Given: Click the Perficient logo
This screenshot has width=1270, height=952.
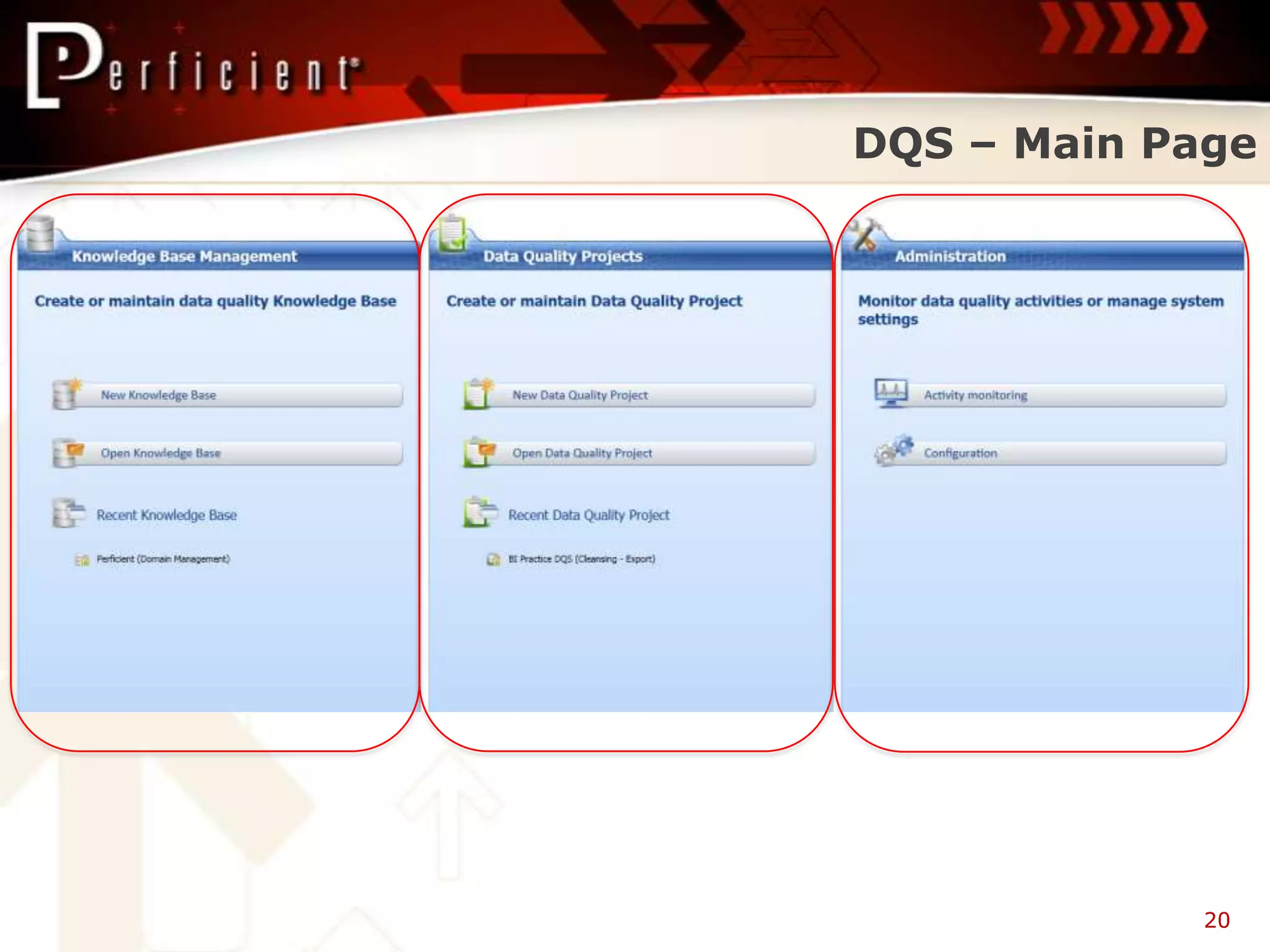Looking at the screenshot, I should [x=193, y=66].
